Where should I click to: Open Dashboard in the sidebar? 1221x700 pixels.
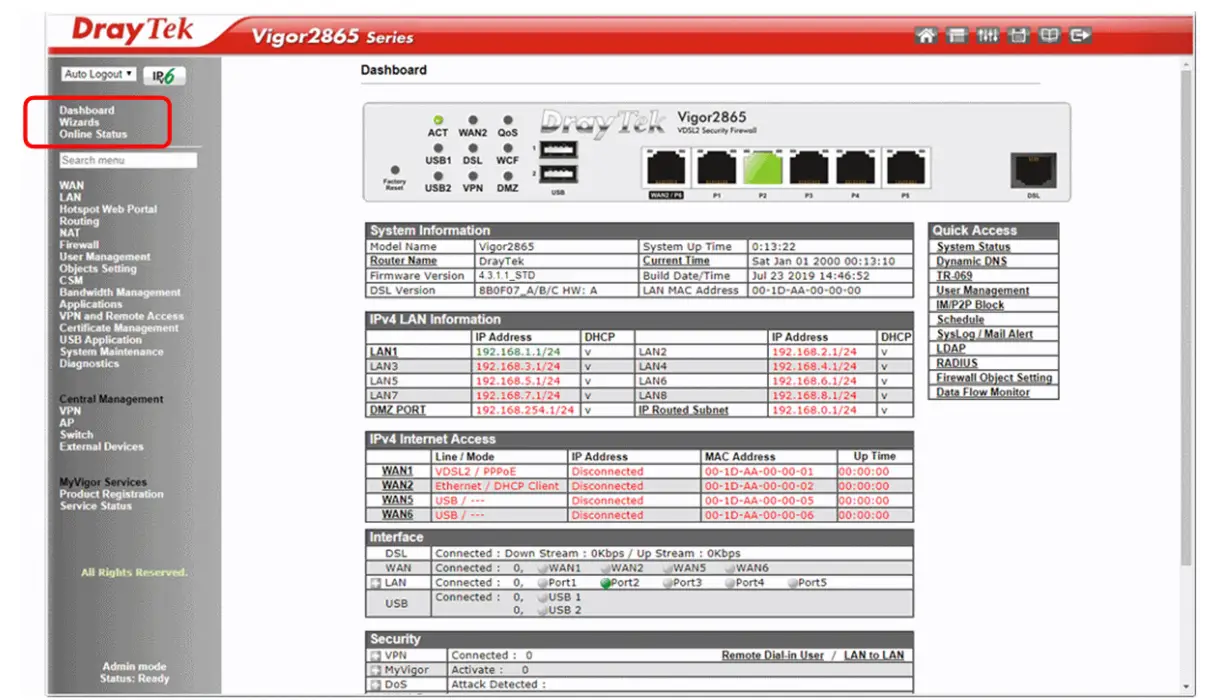87,110
